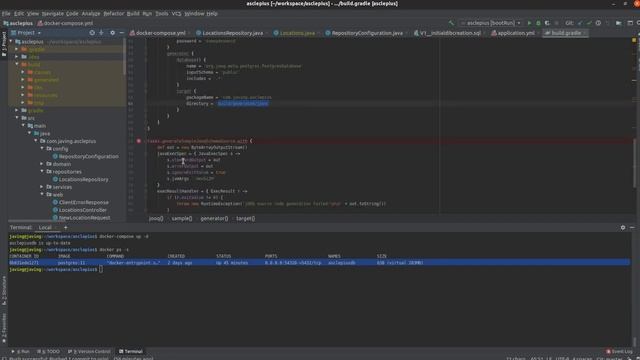Click expand/collapse all icon in Project panel
The image size is (640, 360).
coord(101,33)
